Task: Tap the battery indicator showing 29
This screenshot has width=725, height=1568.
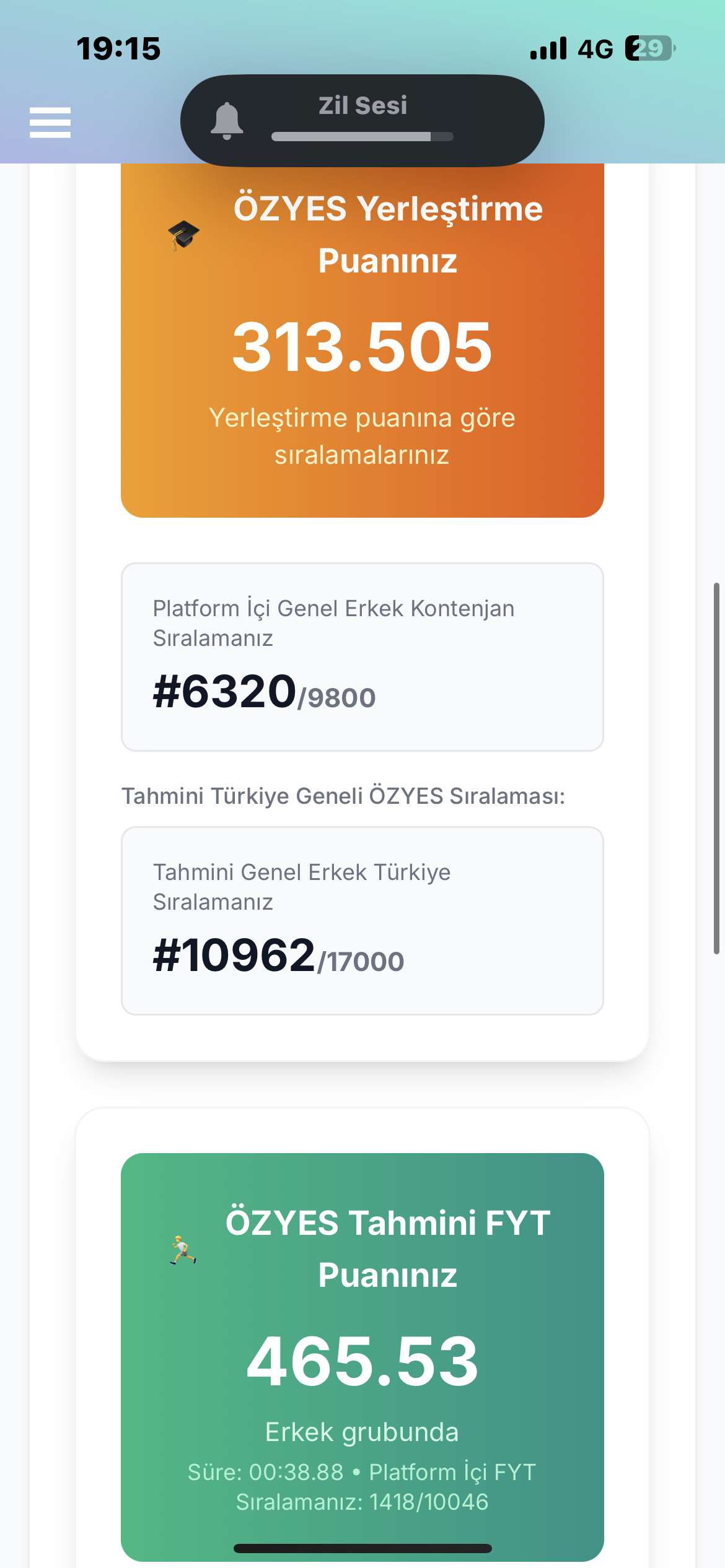Action: 649,48
